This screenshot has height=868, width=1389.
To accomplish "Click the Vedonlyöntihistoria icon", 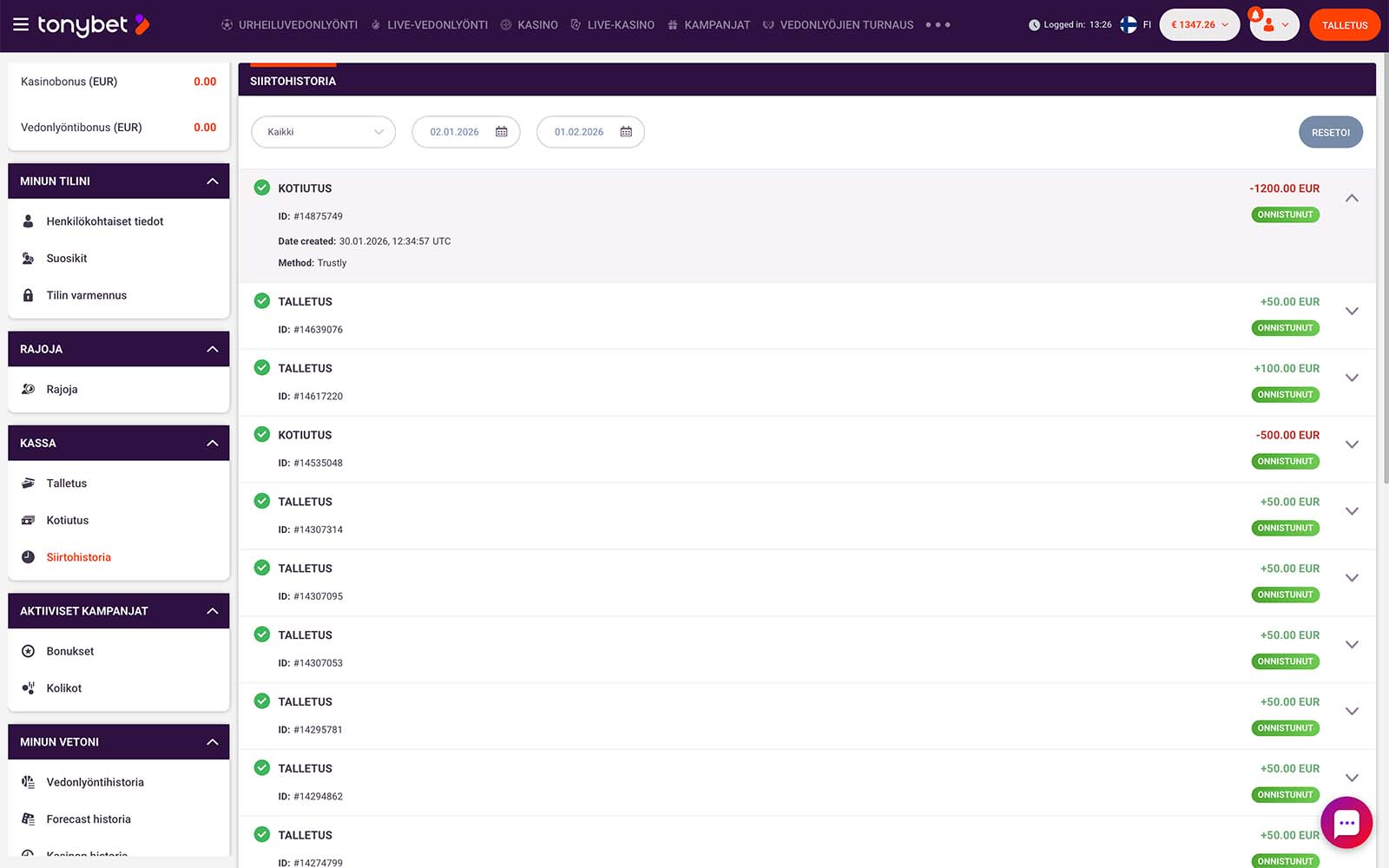I will point(28,782).
